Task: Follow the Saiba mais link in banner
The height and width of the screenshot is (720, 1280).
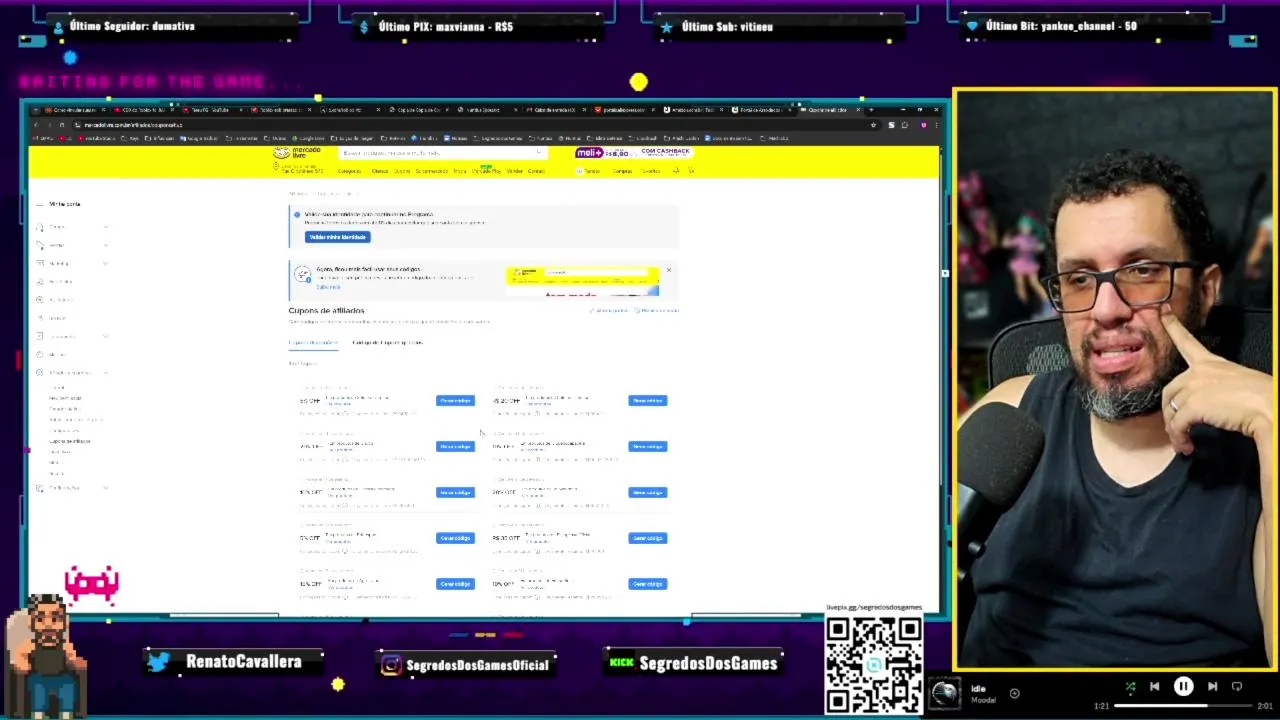Action: (328, 287)
